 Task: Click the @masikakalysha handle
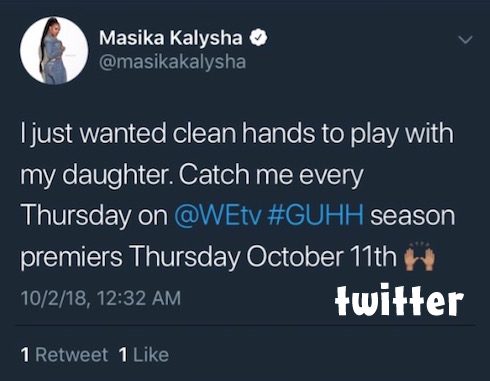tap(172, 62)
